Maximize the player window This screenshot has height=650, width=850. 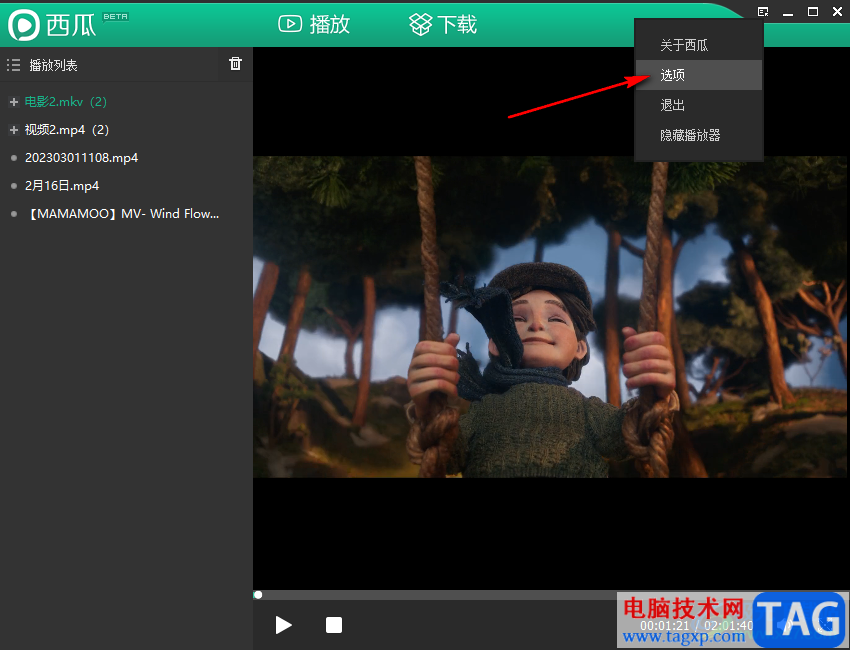[x=813, y=12]
